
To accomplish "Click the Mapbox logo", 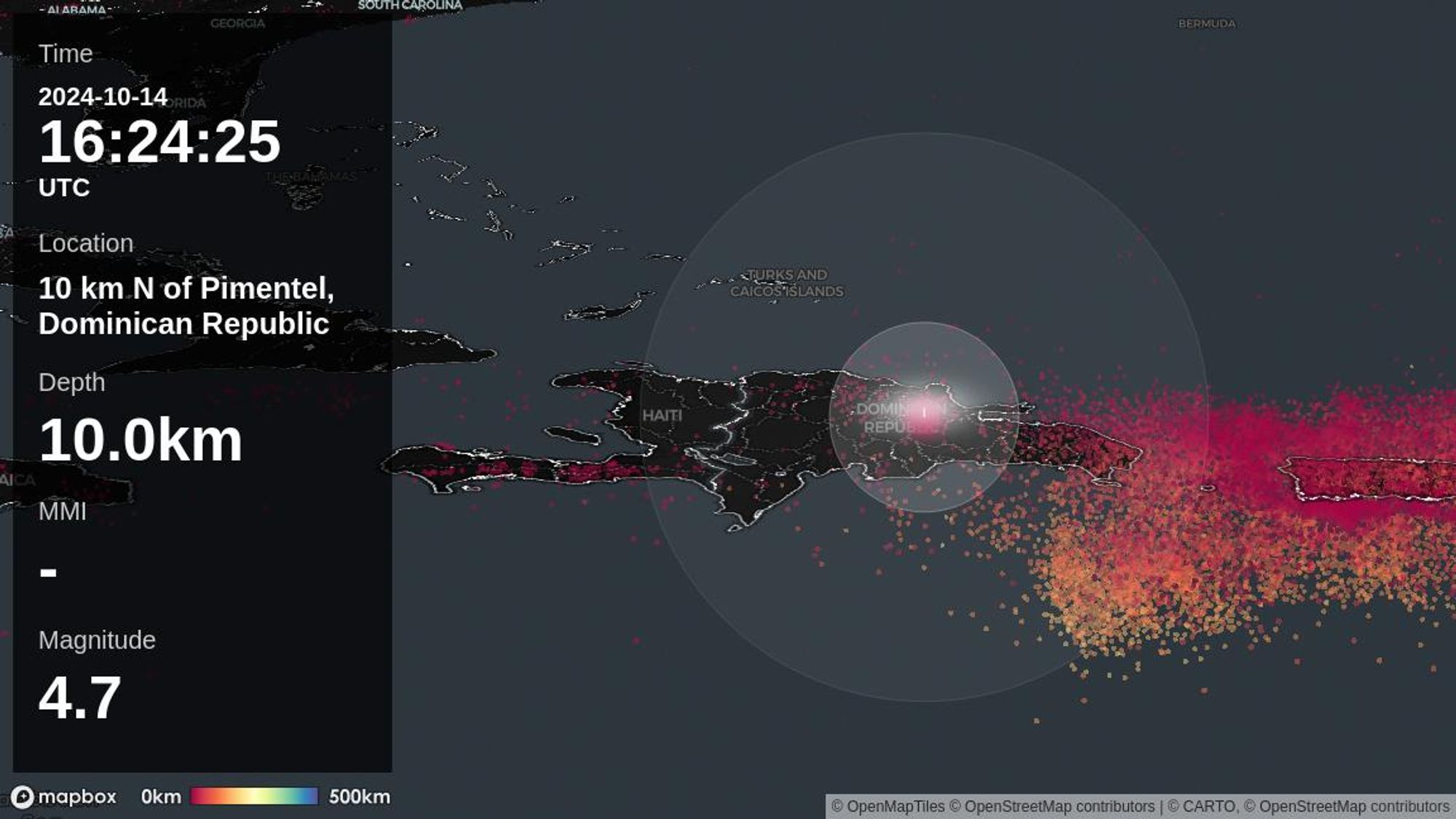I will point(63,797).
